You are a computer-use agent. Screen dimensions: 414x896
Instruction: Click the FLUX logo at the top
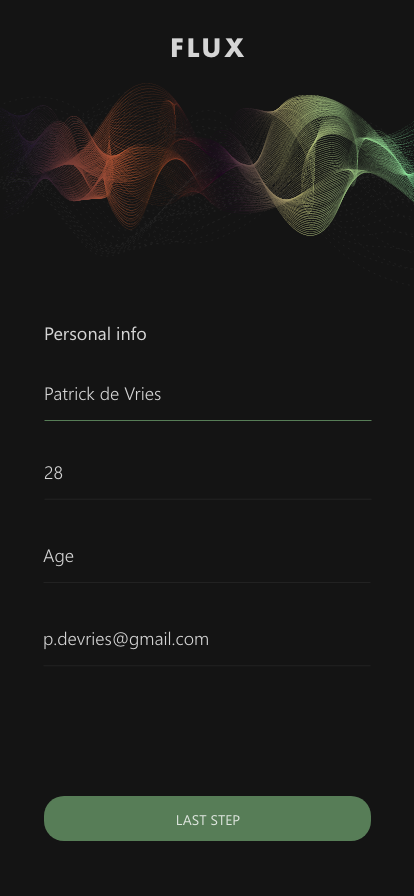click(208, 47)
